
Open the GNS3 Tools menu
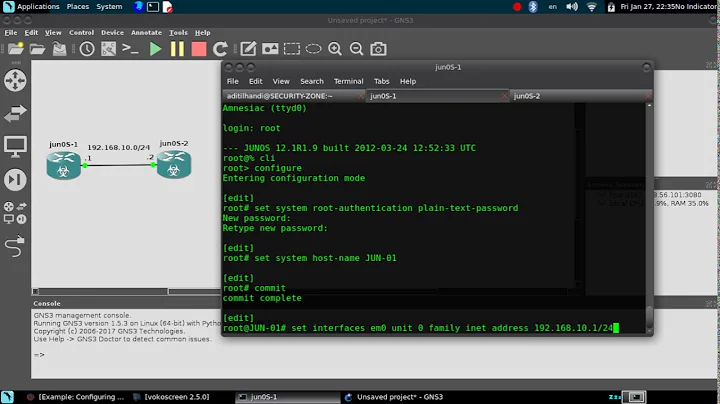(x=178, y=33)
